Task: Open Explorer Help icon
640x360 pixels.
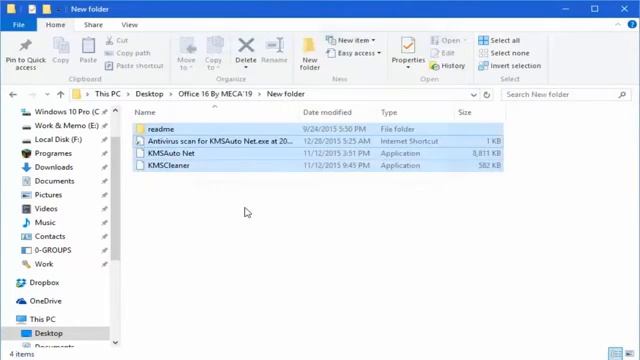Action: tap(632, 24)
